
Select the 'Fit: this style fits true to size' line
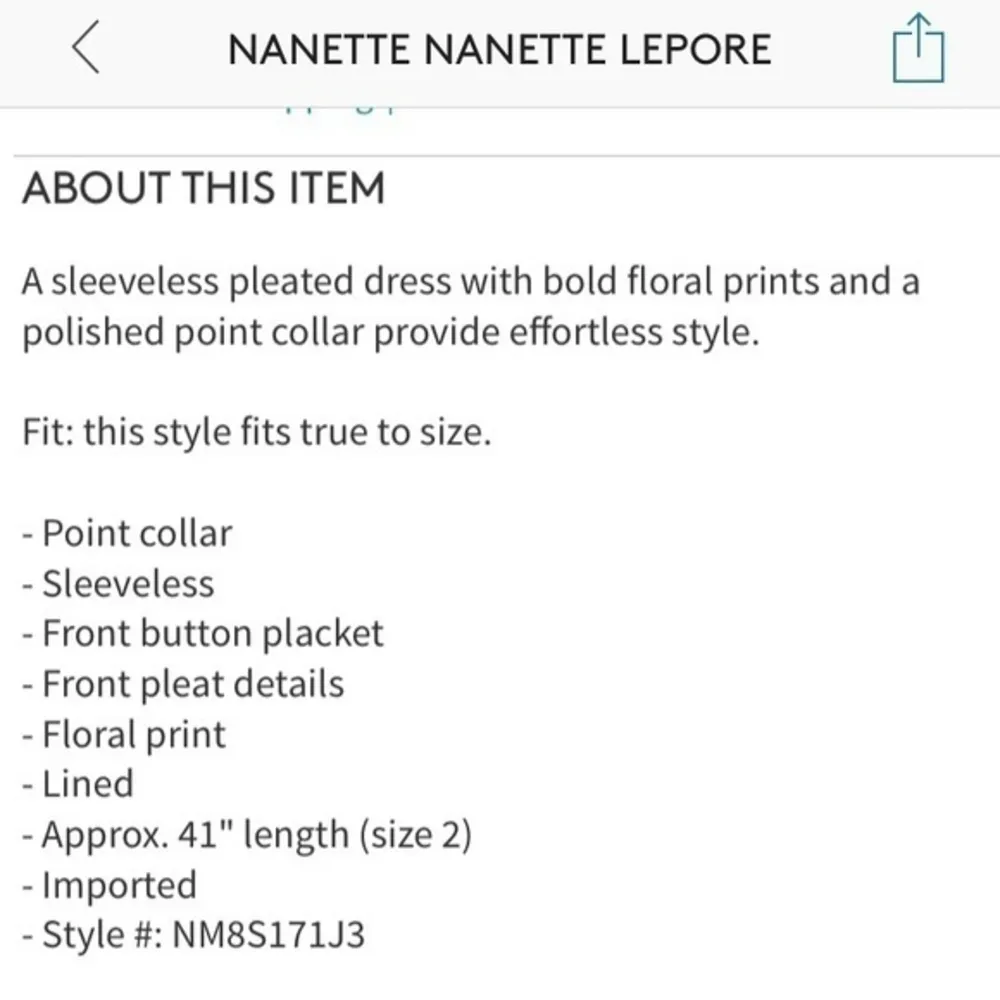coord(255,431)
